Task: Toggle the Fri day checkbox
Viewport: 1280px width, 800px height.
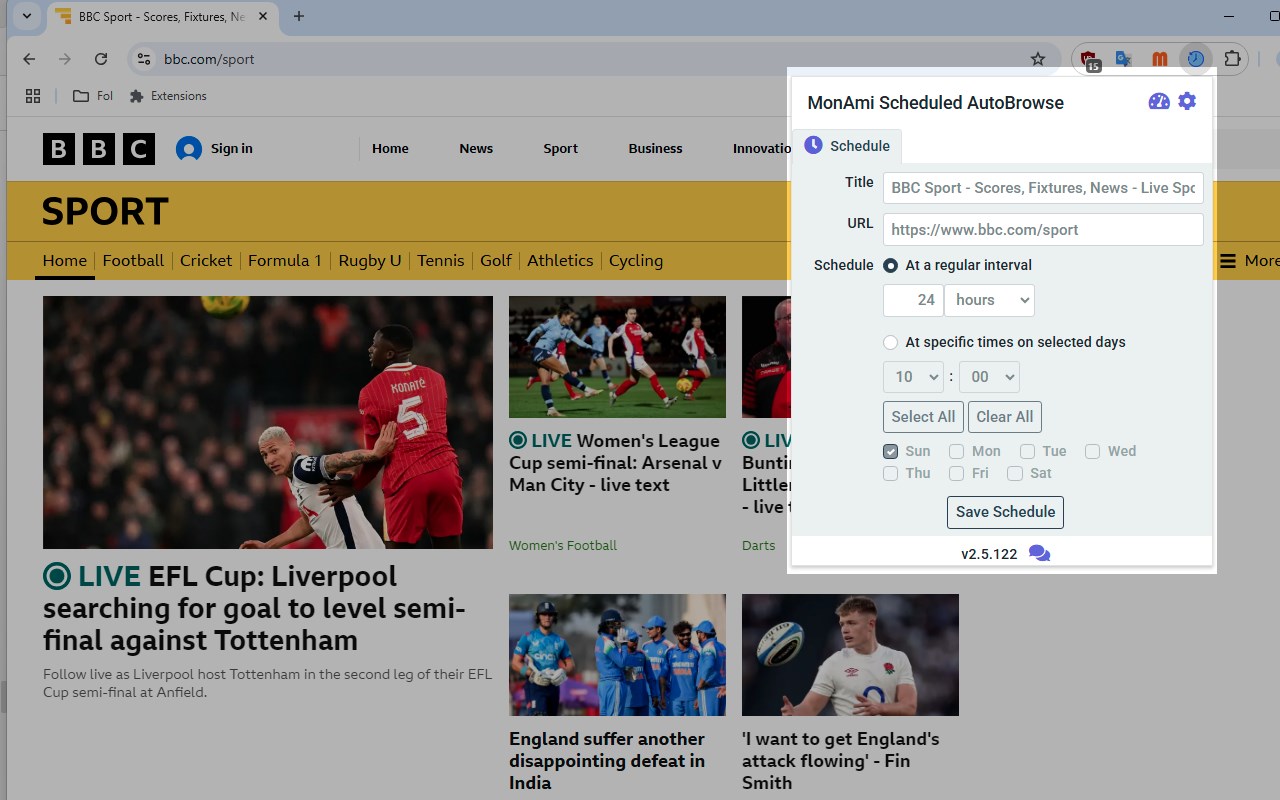Action: pos(956,473)
